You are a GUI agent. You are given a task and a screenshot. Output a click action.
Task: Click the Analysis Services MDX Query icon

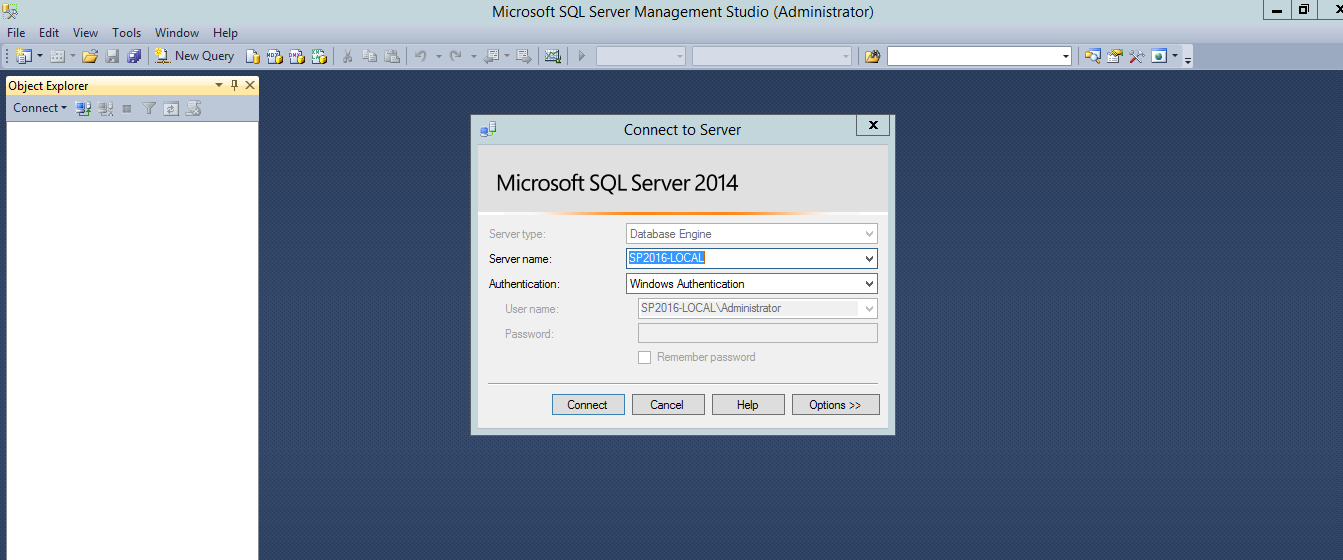coord(275,56)
